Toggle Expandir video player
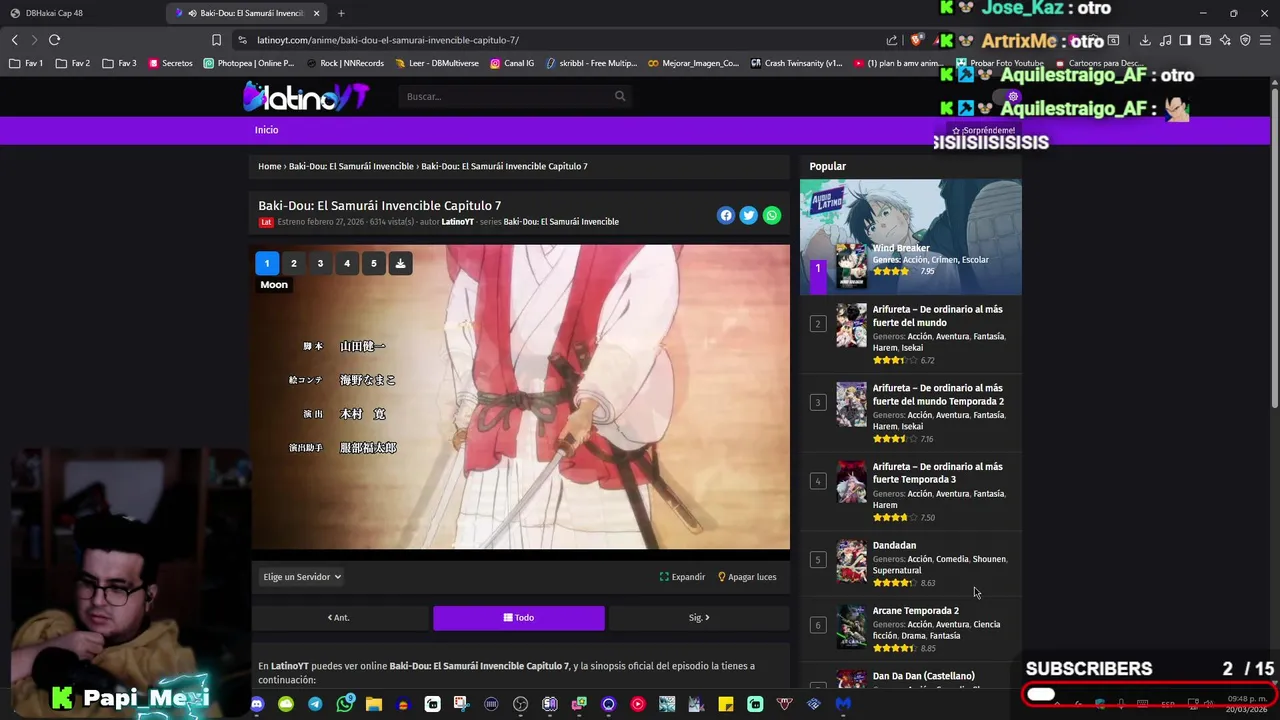Image resolution: width=1280 pixels, height=720 pixels. [x=682, y=577]
